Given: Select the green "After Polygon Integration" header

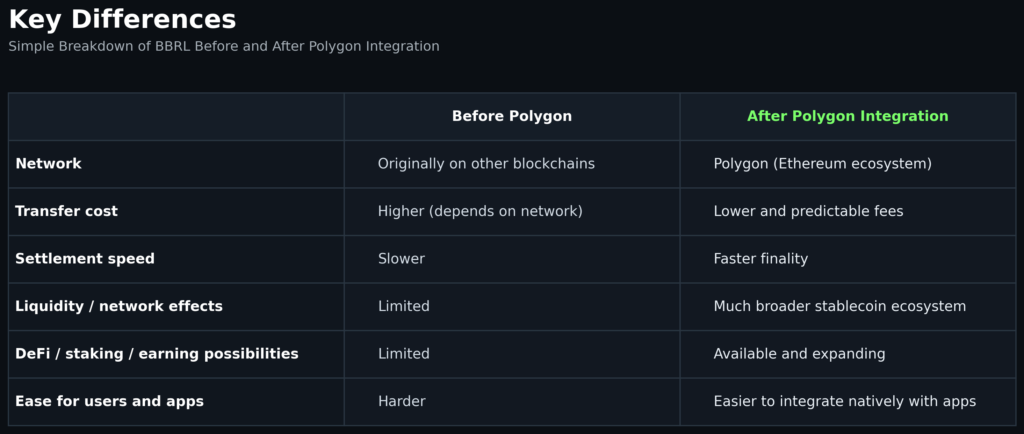Looking at the screenshot, I should pyautogui.click(x=847, y=116).
